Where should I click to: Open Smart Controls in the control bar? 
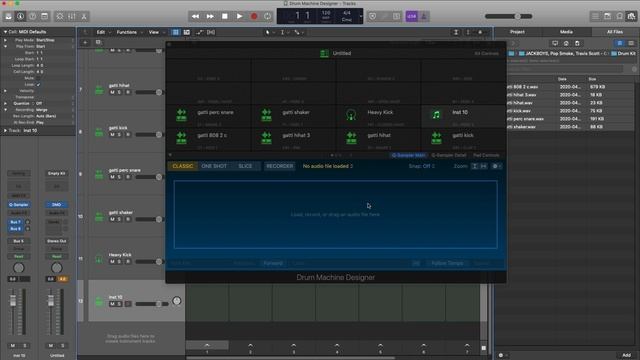[60, 16]
